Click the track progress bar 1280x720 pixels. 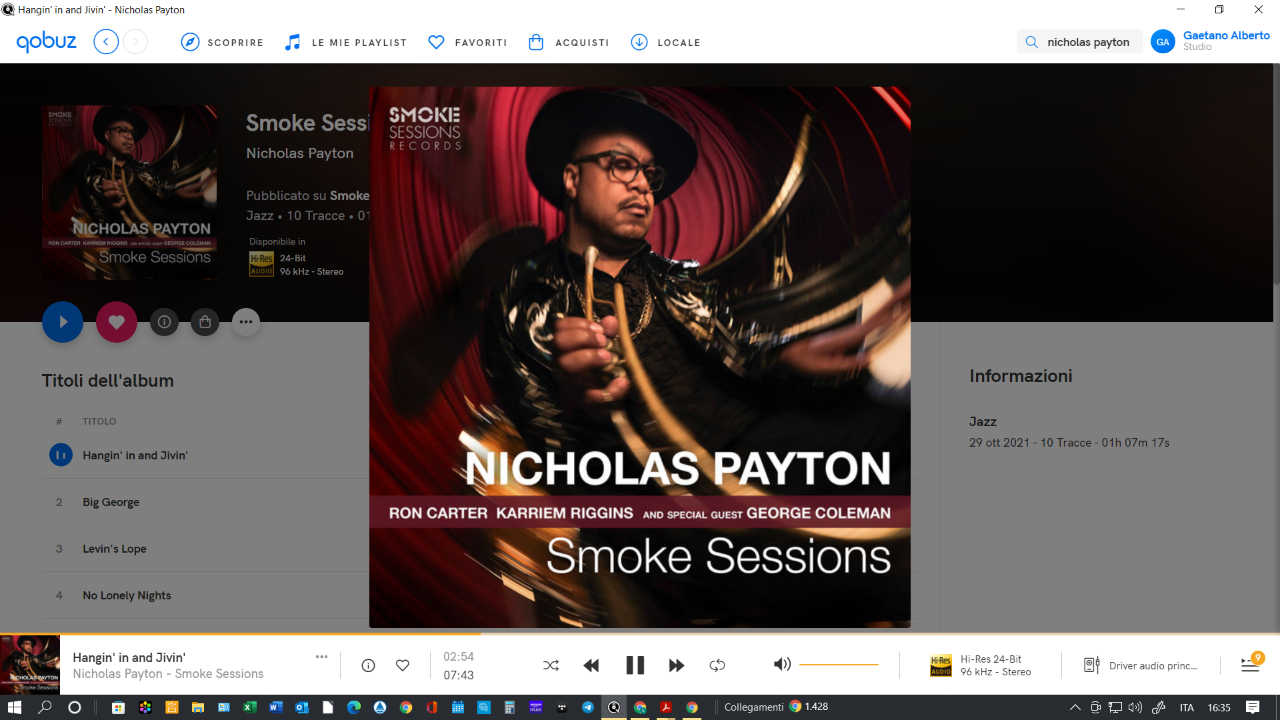pyautogui.click(x=640, y=634)
